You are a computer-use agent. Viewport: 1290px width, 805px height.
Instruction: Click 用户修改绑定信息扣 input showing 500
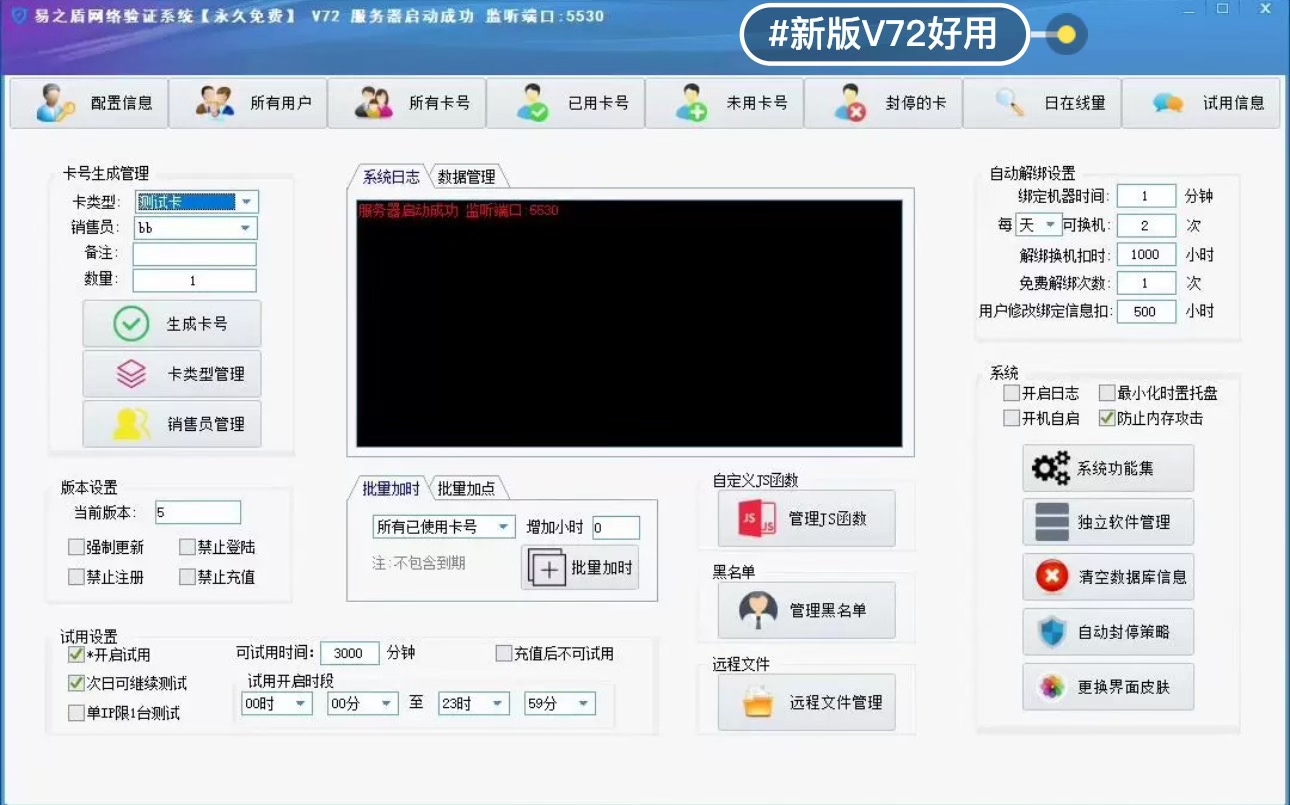[1146, 311]
